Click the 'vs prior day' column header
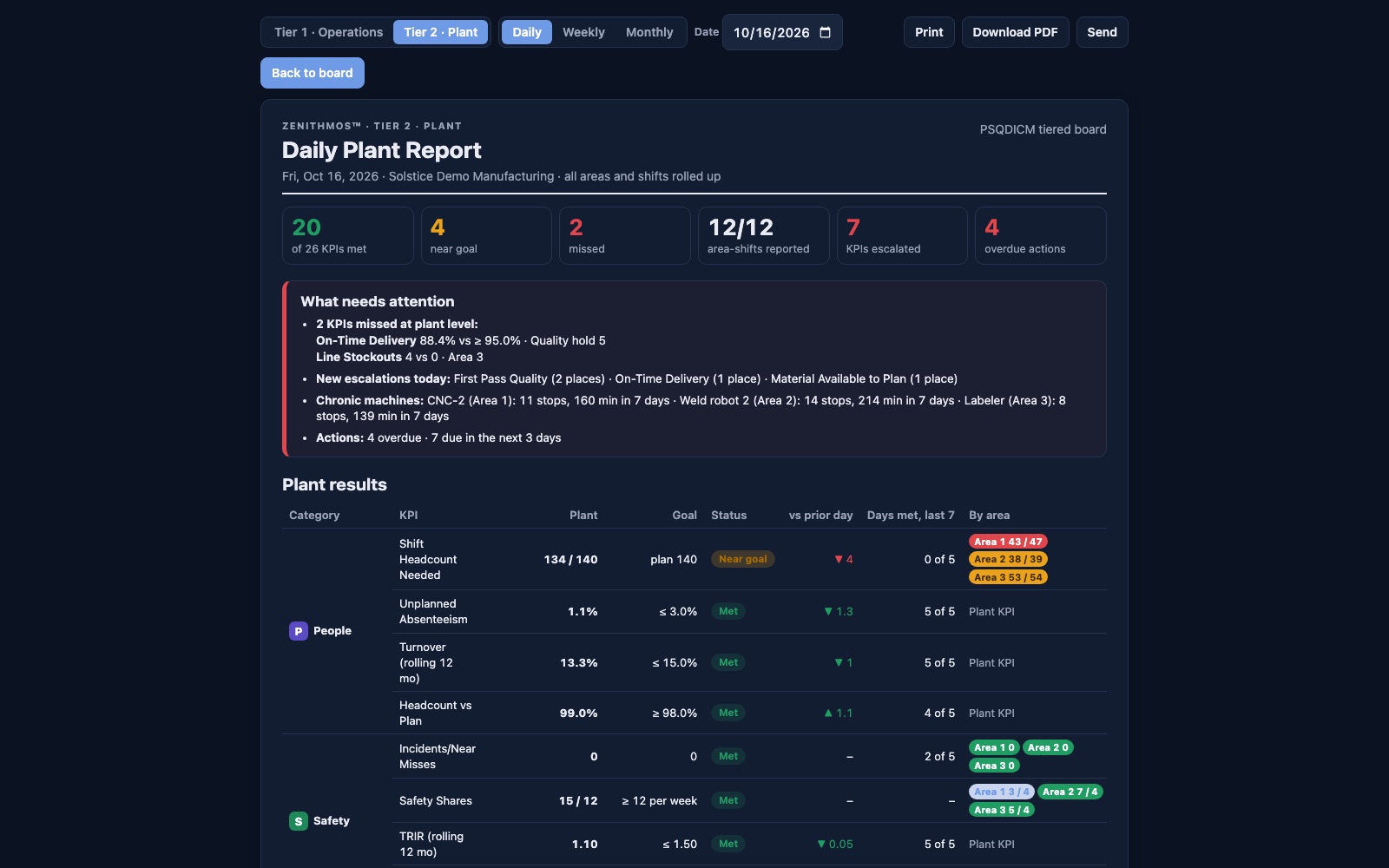Image resolution: width=1389 pixels, height=868 pixels. pyautogui.click(x=820, y=515)
